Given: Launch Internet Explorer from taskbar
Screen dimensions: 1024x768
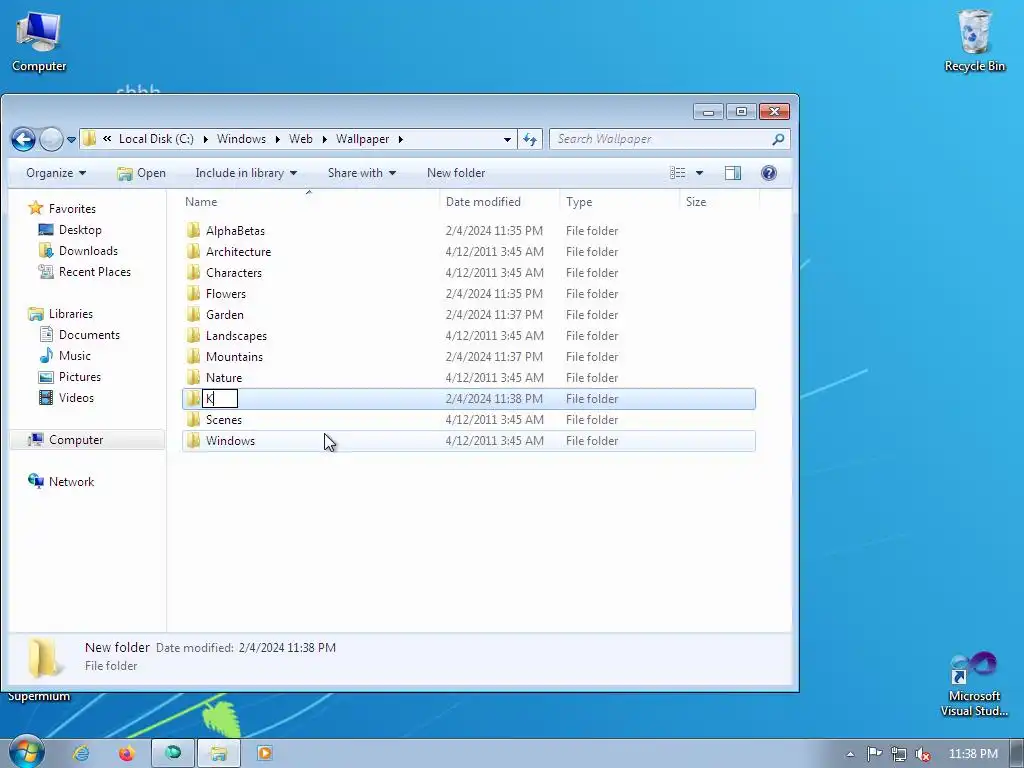Looking at the screenshot, I should [81, 753].
